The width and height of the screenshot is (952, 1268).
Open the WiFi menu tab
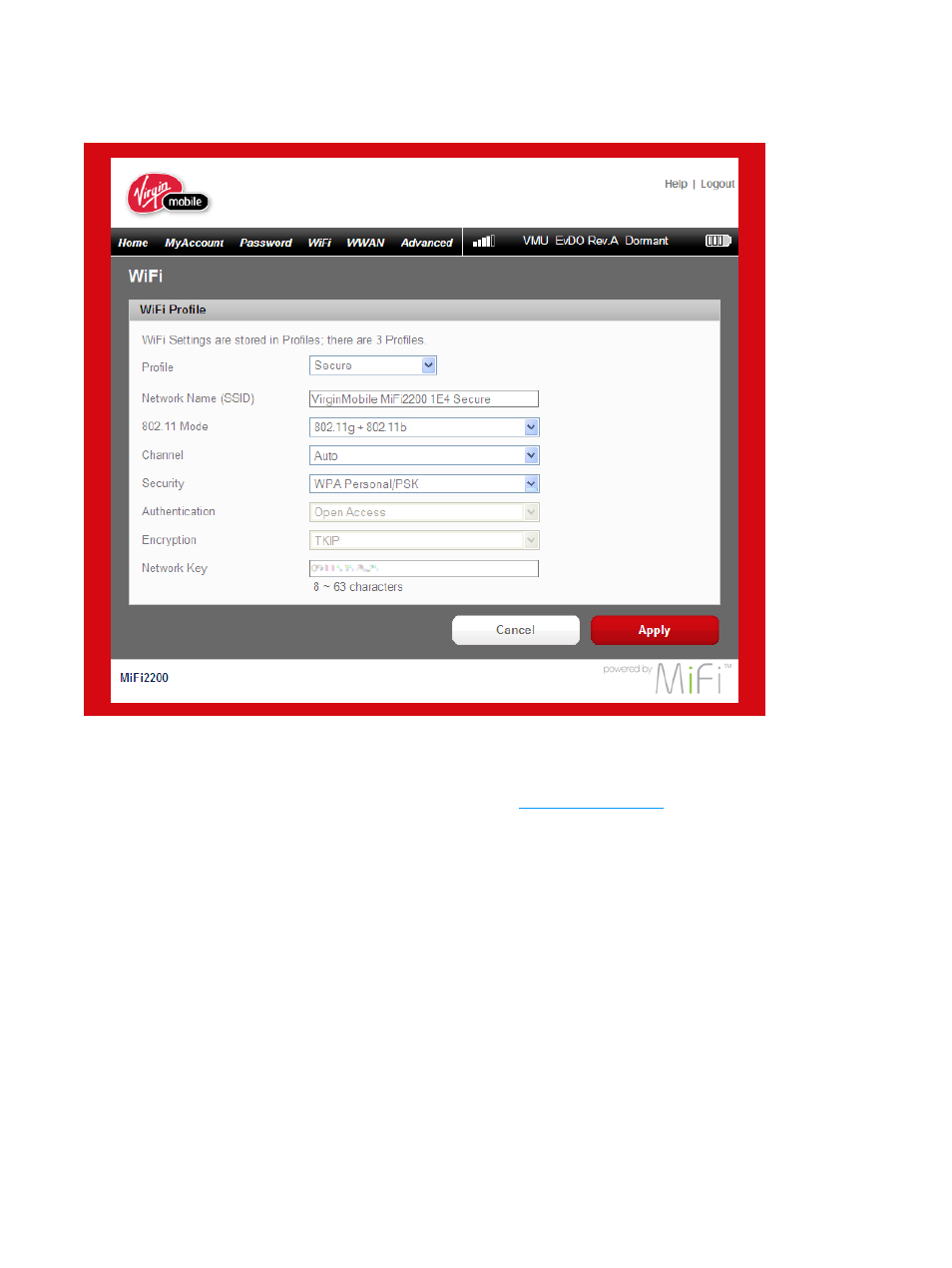click(x=319, y=243)
